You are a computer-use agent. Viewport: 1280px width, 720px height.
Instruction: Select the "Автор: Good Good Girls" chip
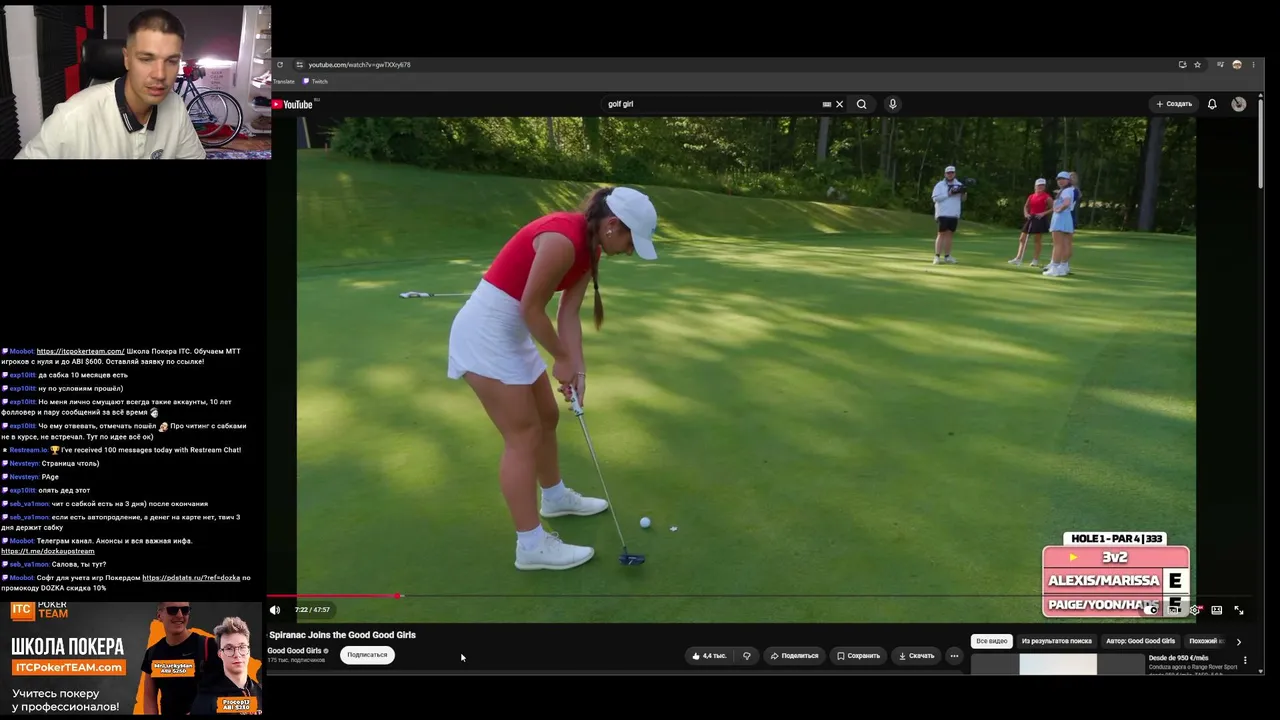1140,641
